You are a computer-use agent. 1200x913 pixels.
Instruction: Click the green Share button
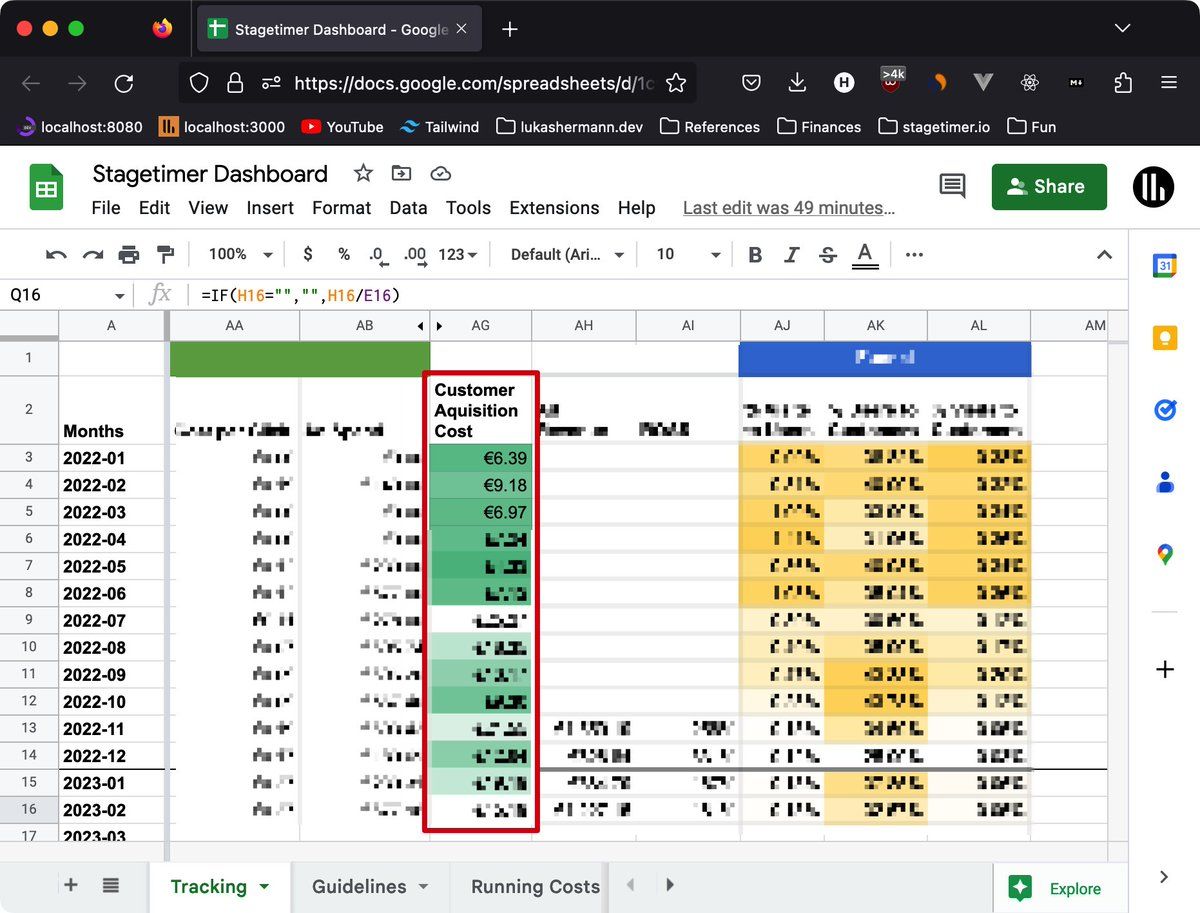tap(1049, 187)
